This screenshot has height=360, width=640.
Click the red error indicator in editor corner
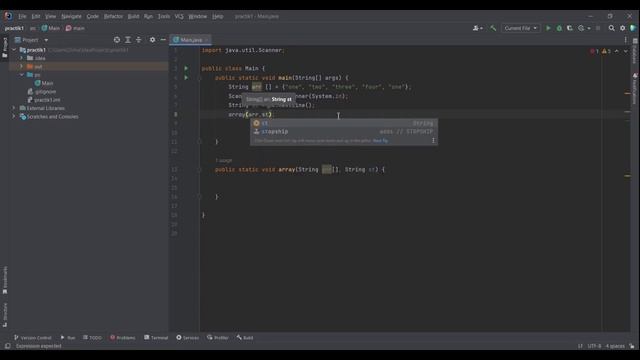click(x=594, y=51)
